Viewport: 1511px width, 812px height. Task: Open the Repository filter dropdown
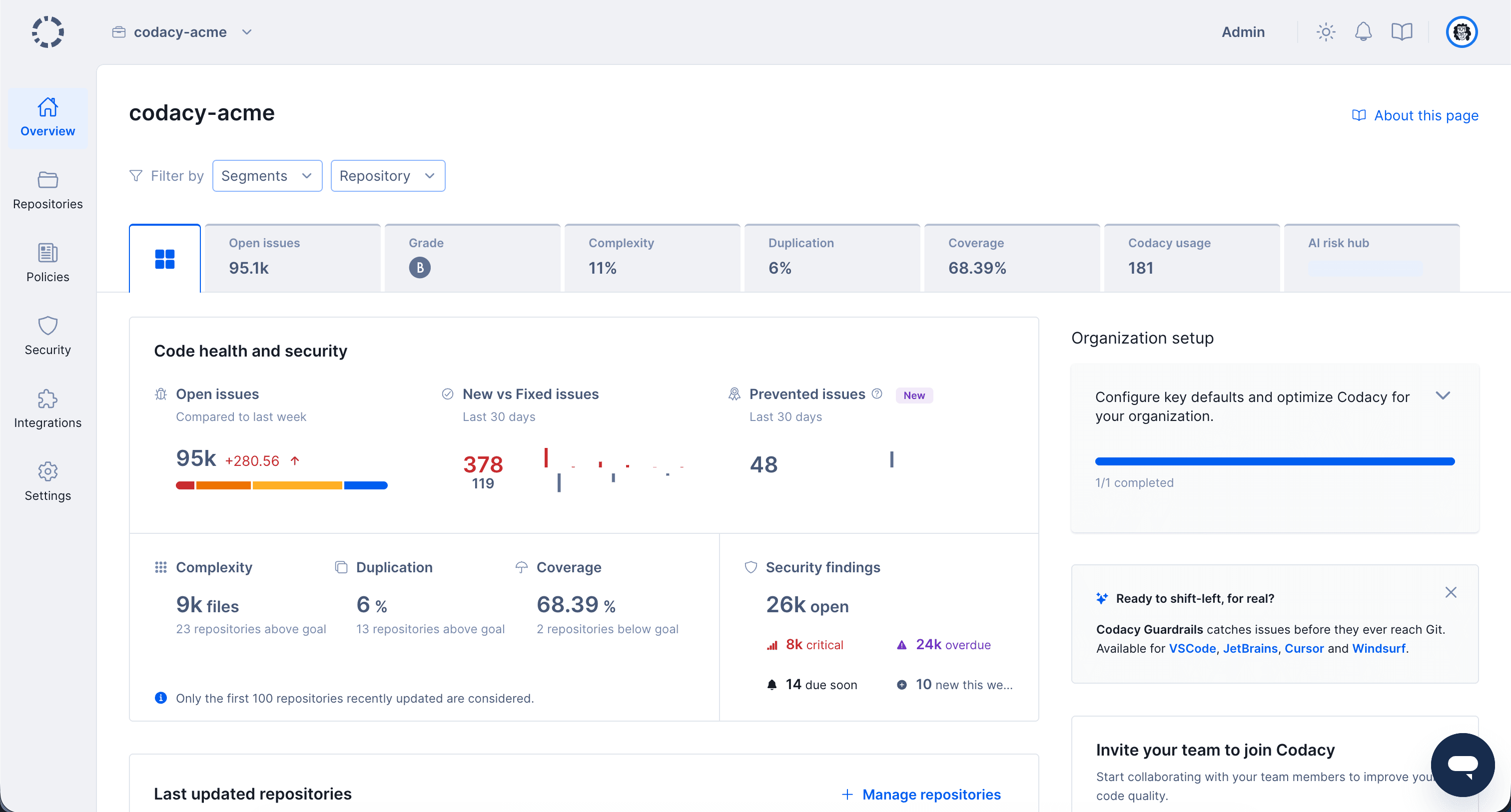point(387,175)
